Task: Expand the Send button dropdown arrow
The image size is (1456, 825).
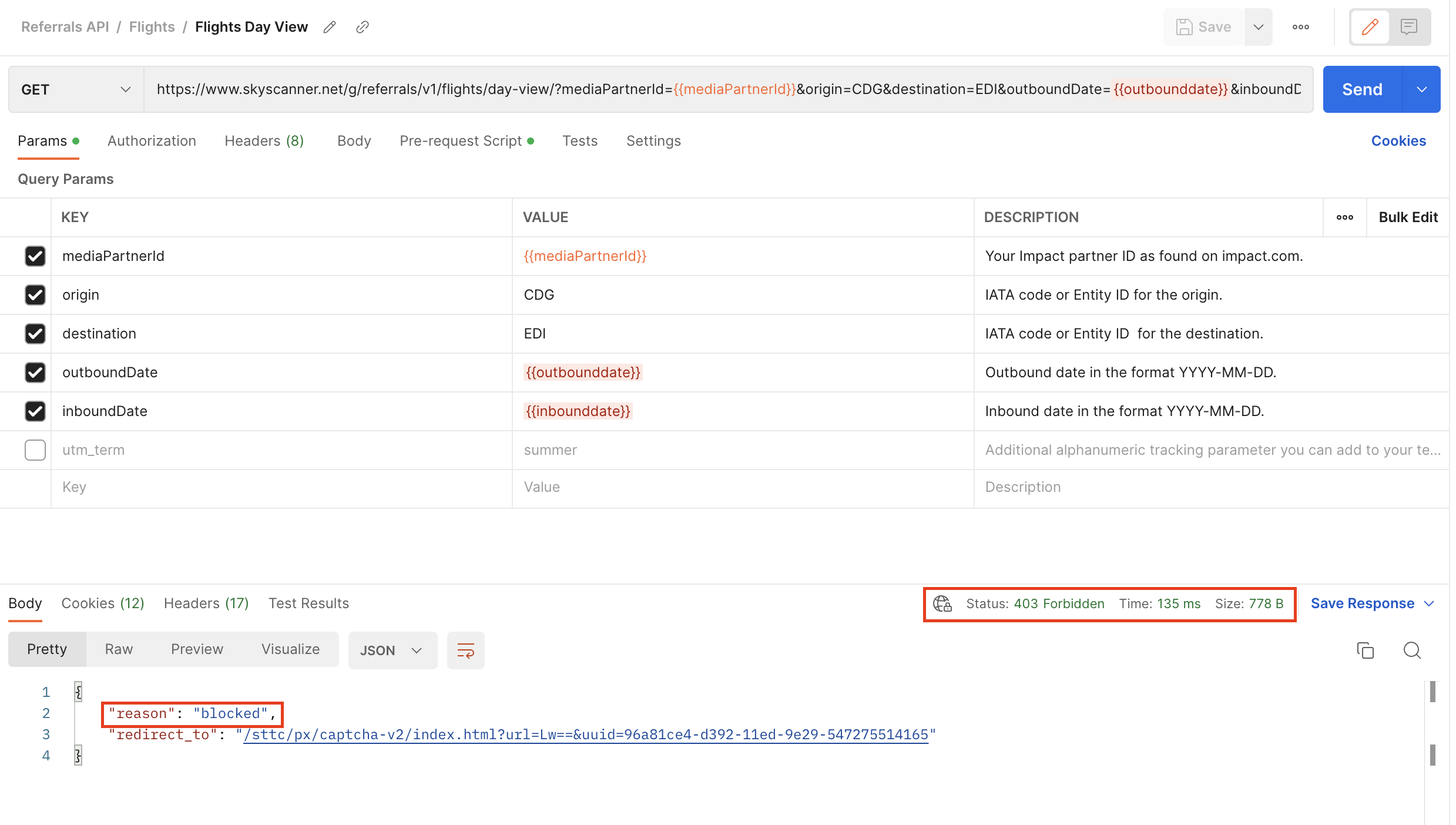Action: [x=1422, y=89]
